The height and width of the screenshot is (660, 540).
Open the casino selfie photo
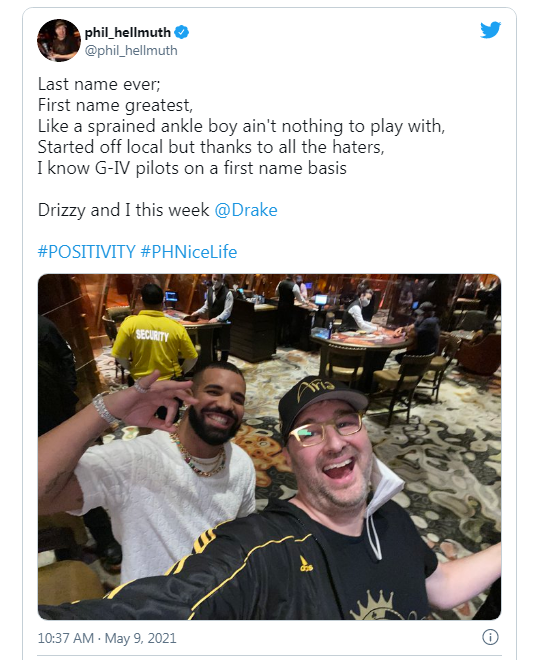tap(269, 447)
